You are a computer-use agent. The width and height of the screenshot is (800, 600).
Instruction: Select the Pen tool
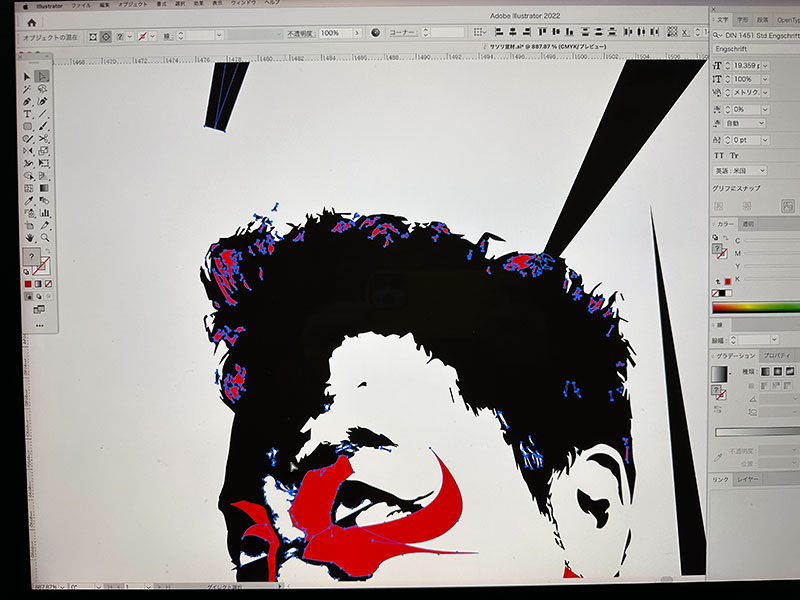tap(27, 102)
